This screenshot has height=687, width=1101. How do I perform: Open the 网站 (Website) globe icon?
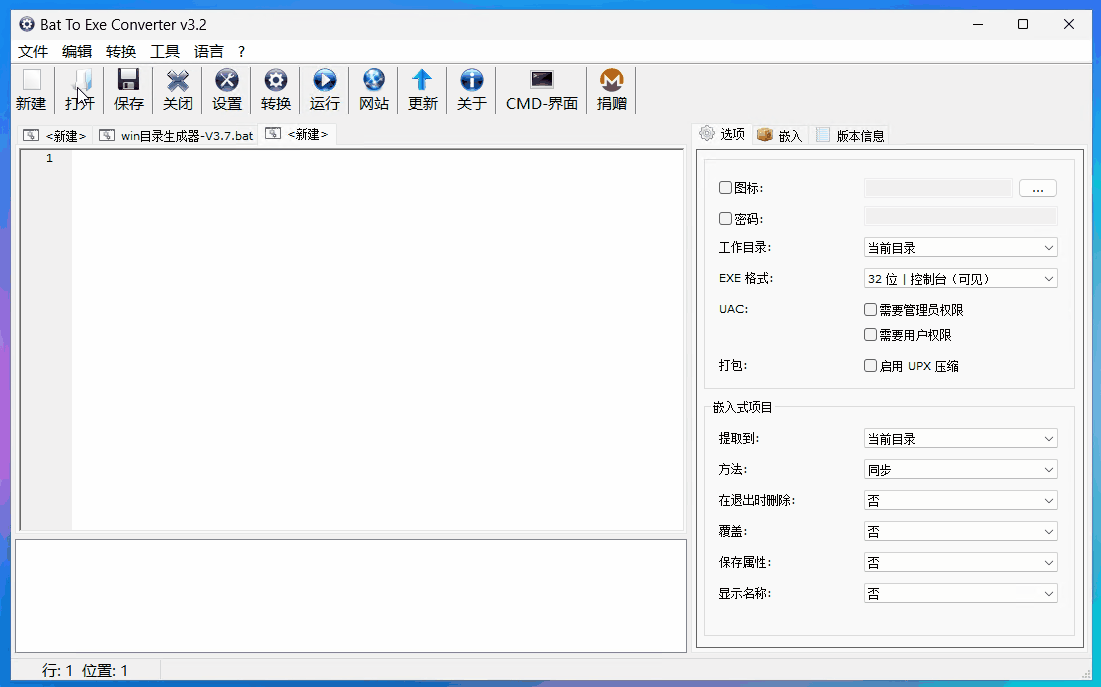(x=374, y=81)
